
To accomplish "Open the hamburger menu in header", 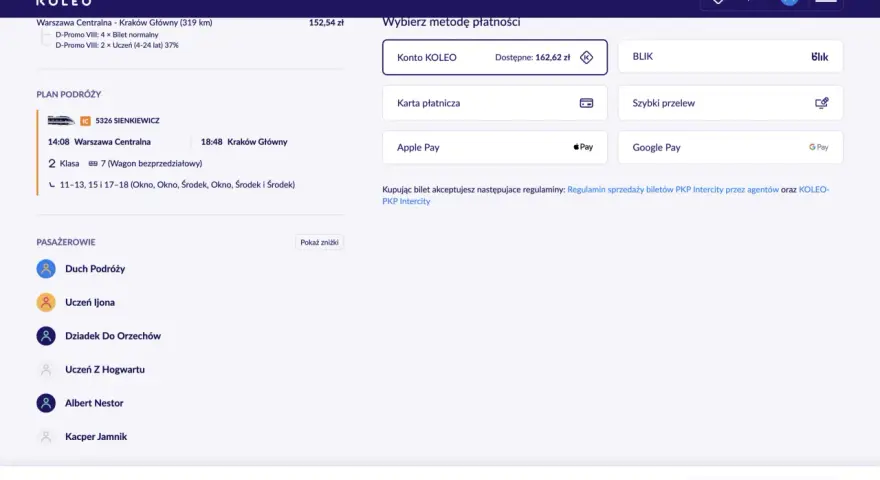I will click(x=826, y=2).
